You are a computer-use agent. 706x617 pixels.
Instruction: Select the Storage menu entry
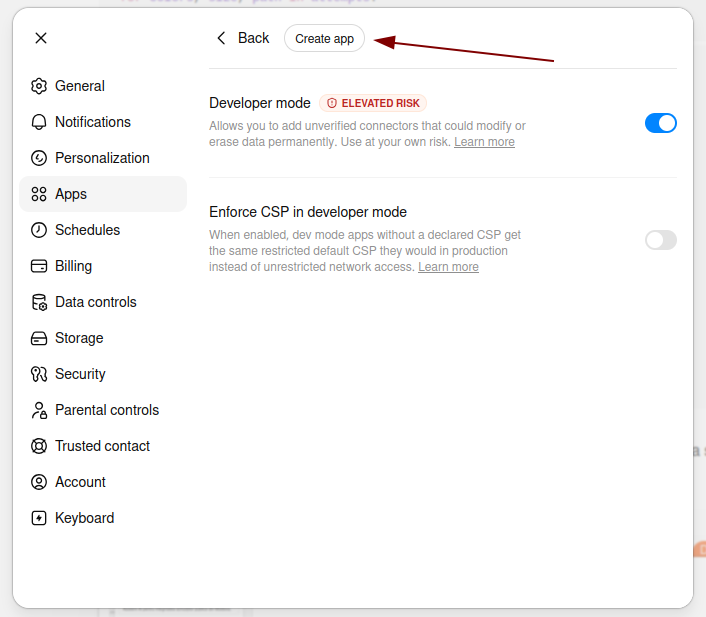point(103,338)
